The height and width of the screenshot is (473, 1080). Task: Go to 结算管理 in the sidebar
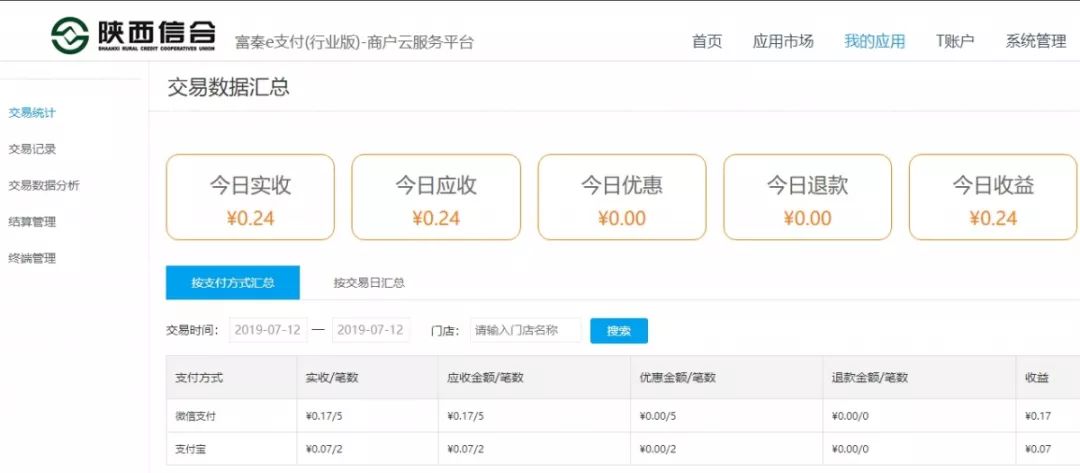(x=32, y=222)
